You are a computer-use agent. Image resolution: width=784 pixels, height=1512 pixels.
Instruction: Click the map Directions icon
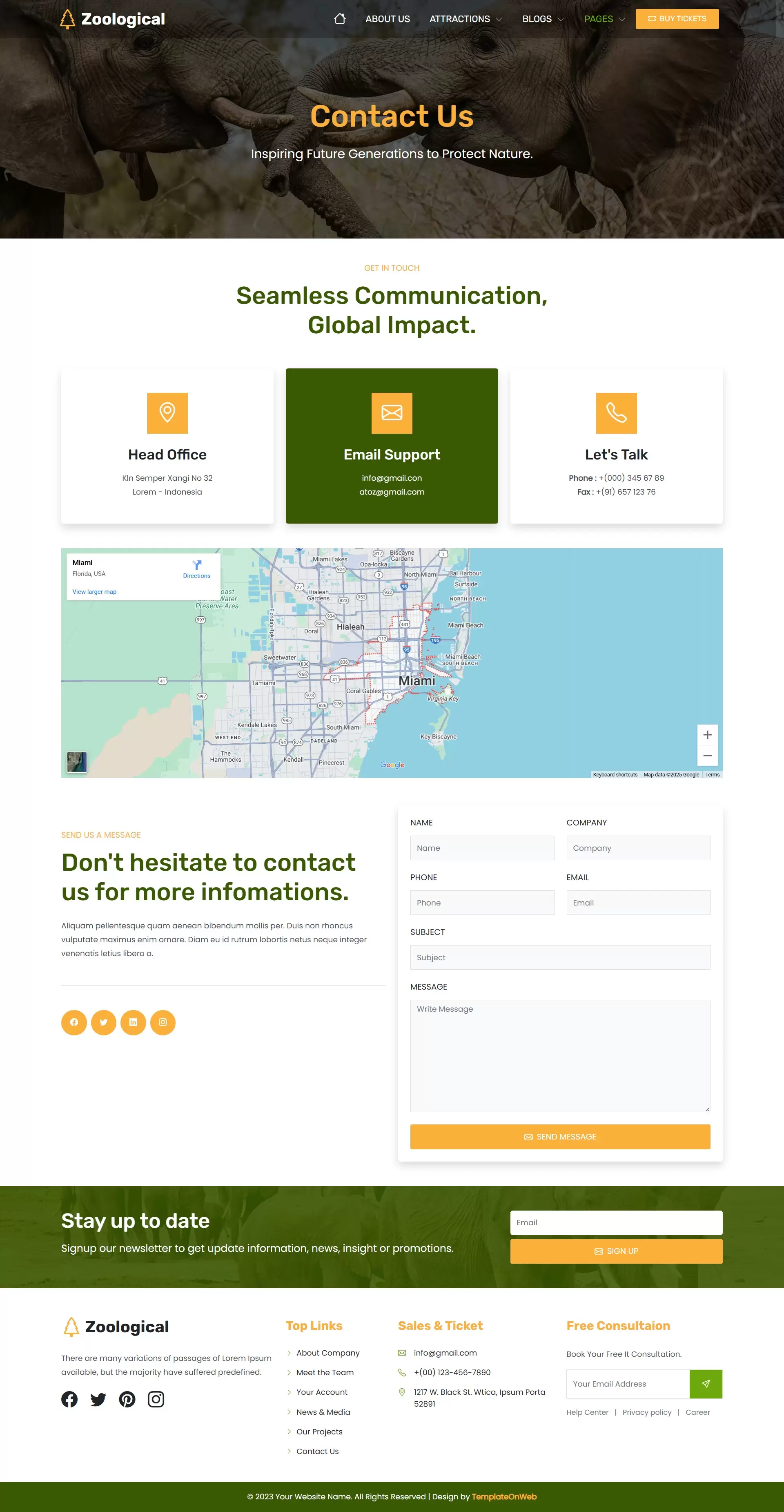pyautogui.click(x=196, y=565)
